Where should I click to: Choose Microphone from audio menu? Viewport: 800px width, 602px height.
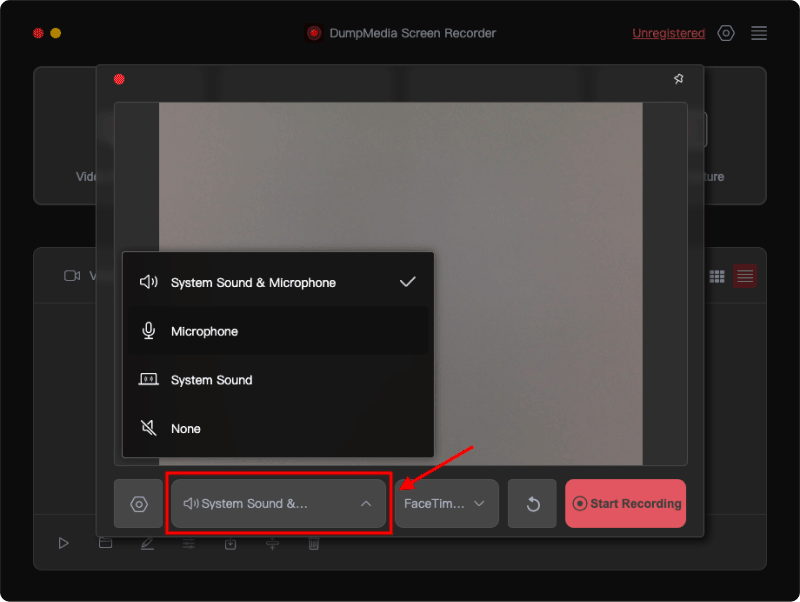pyautogui.click(x=278, y=331)
